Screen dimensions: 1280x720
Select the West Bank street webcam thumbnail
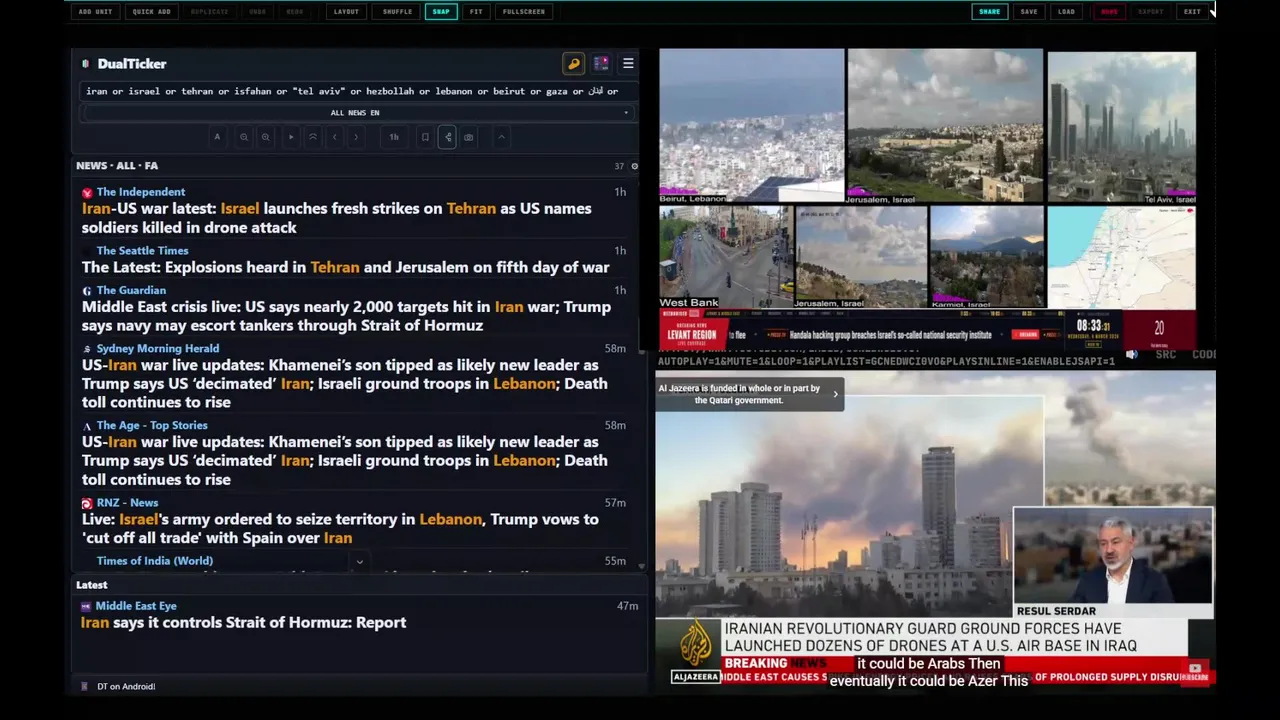725,257
